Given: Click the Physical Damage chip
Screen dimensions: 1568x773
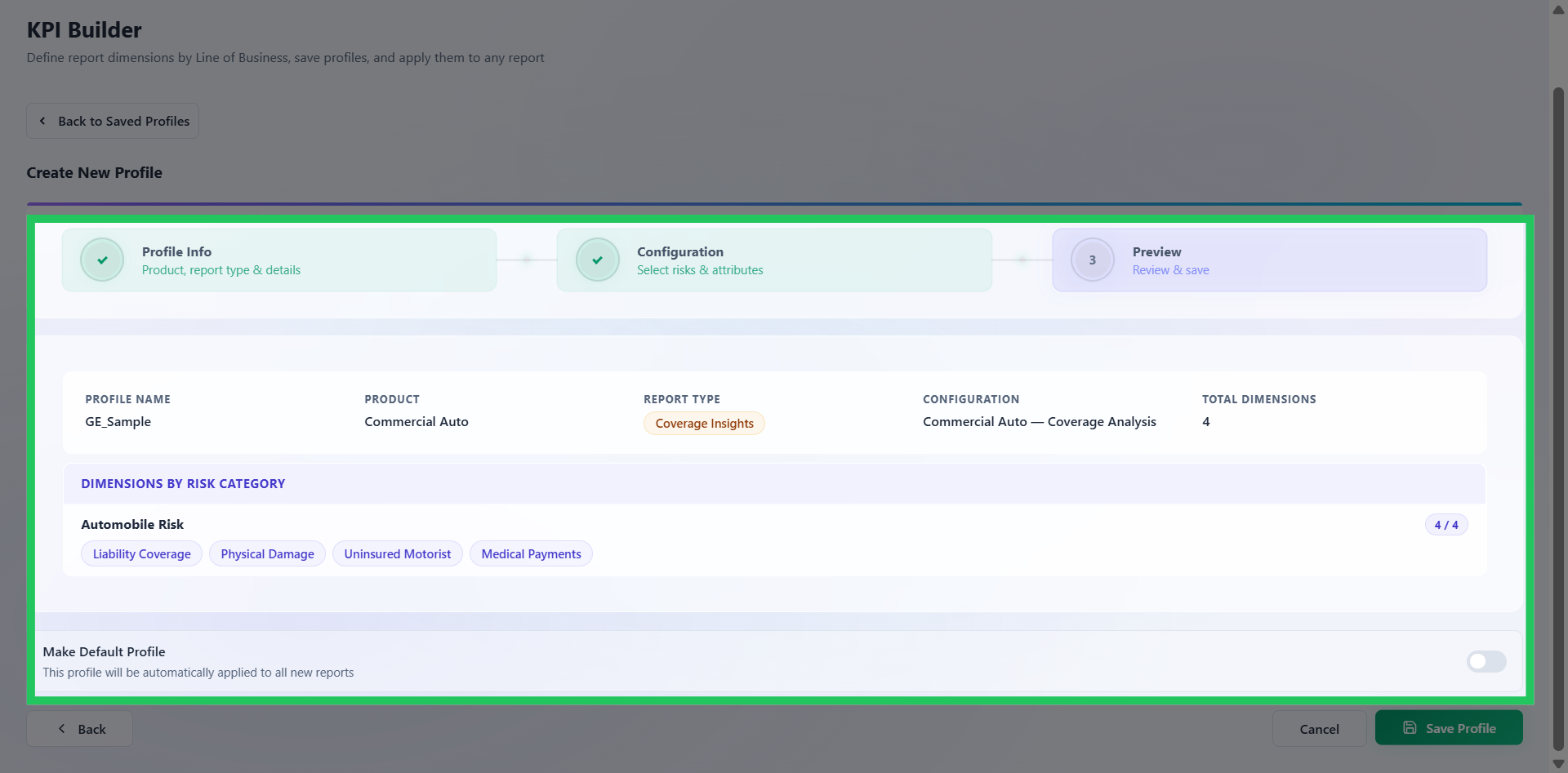Looking at the screenshot, I should tap(267, 554).
